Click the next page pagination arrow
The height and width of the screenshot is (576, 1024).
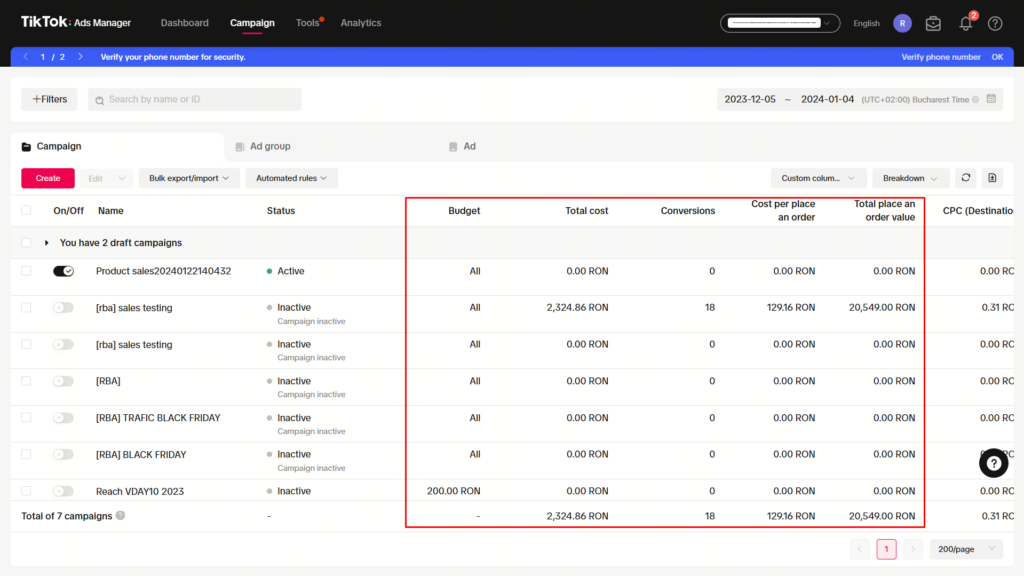(913, 549)
